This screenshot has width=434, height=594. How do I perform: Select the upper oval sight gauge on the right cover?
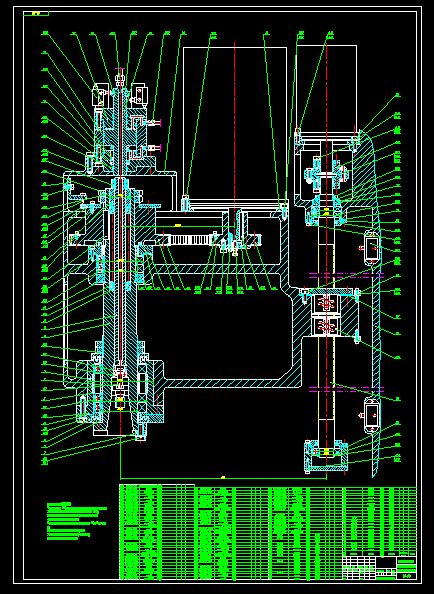click(x=372, y=249)
